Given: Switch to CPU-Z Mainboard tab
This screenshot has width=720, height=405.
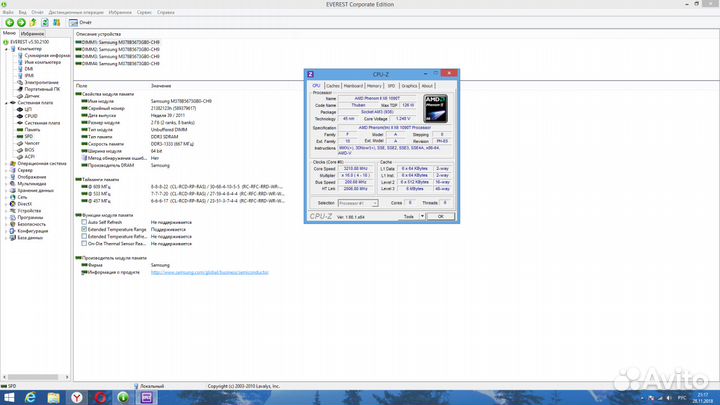Looking at the screenshot, I should pyautogui.click(x=353, y=86).
